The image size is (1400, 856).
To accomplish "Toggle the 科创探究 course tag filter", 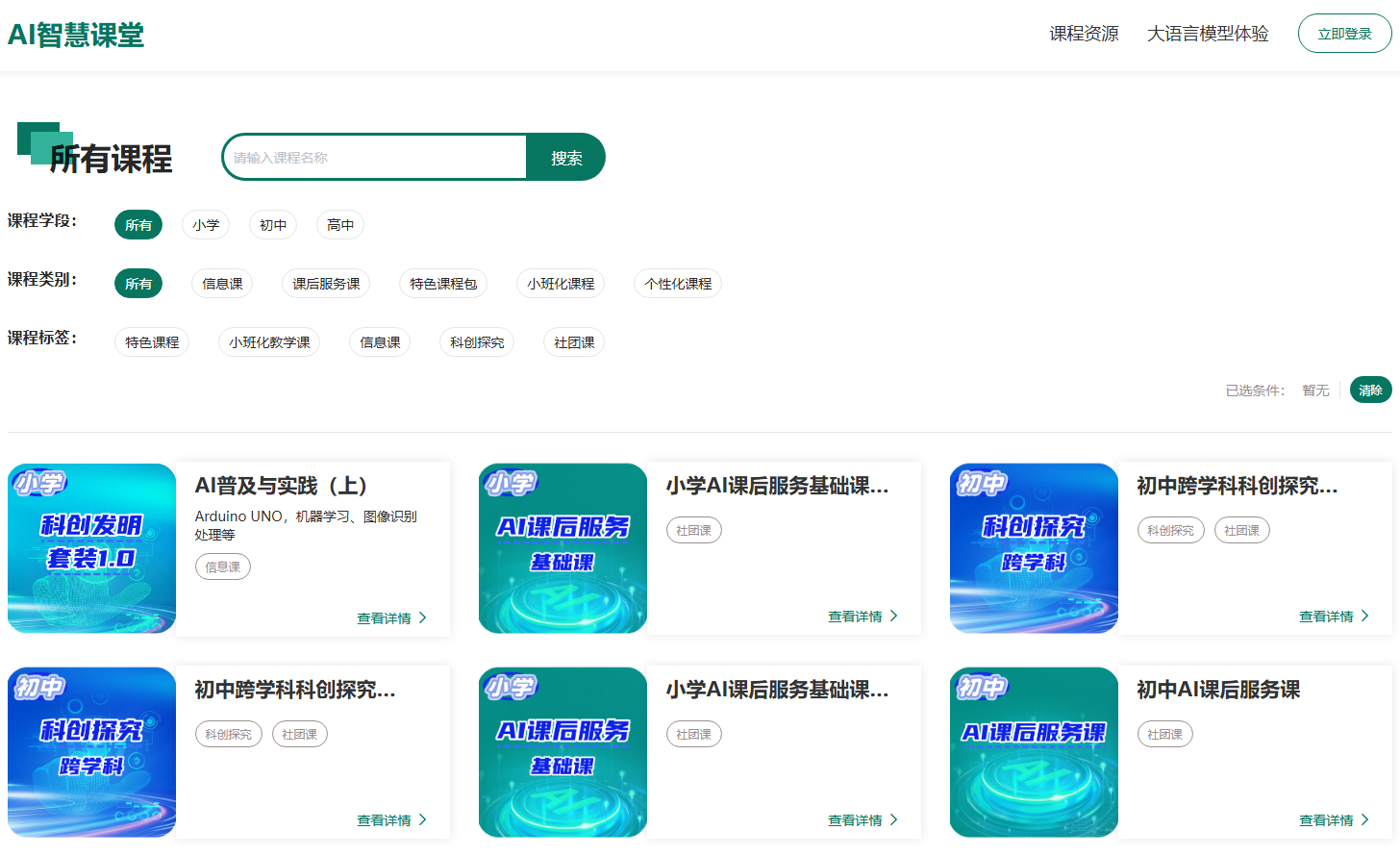I will [477, 342].
